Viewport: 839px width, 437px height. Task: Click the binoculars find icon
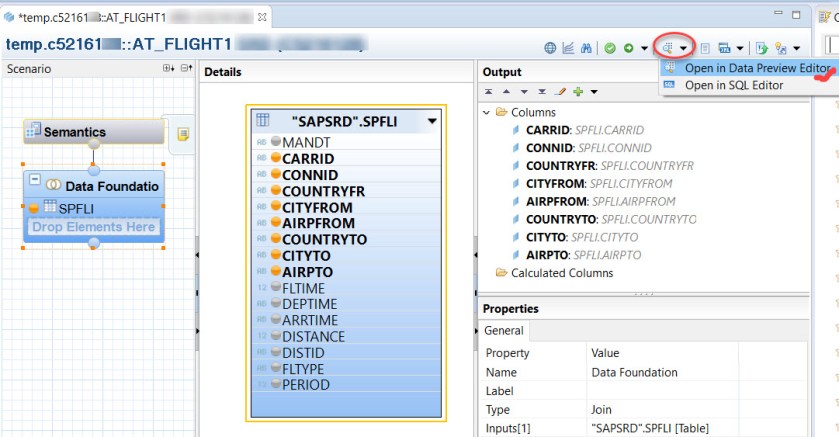[x=587, y=48]
